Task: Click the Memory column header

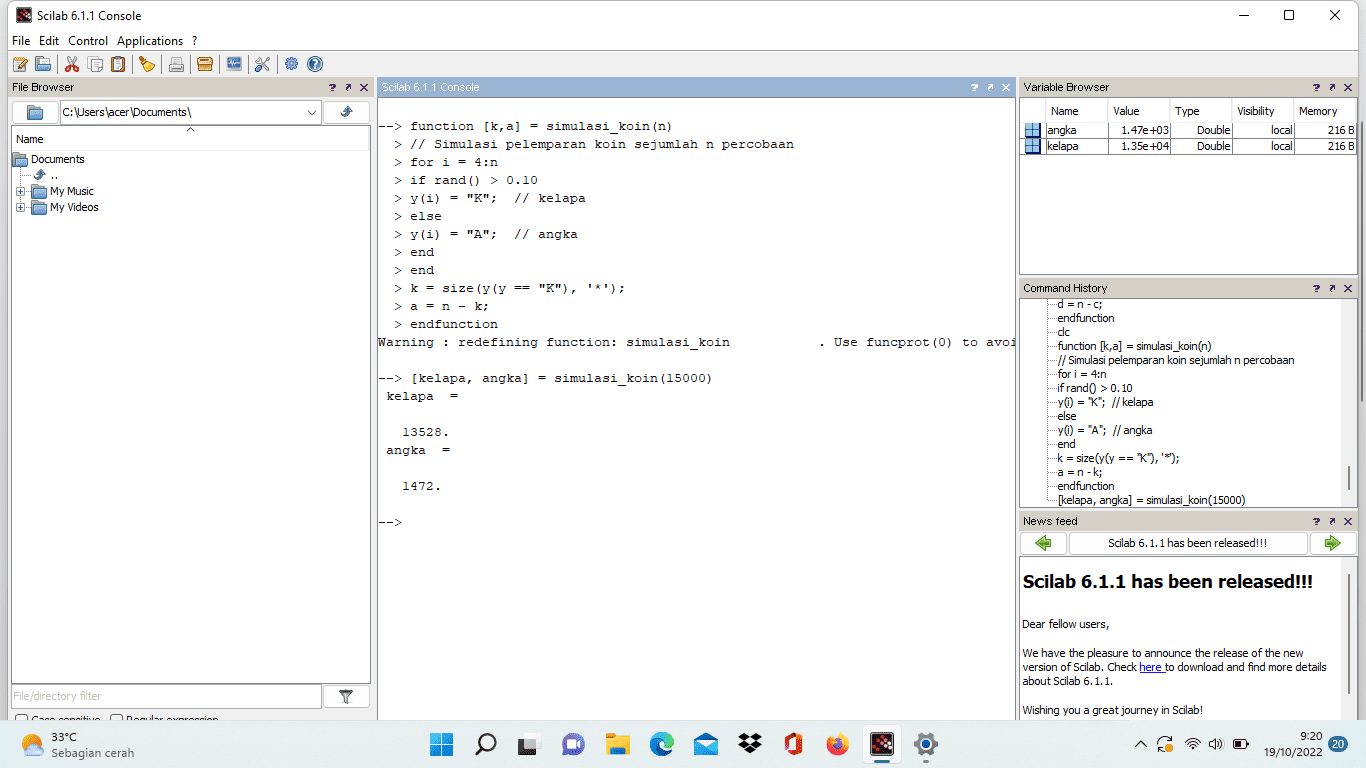Action: click(1325, 111)
